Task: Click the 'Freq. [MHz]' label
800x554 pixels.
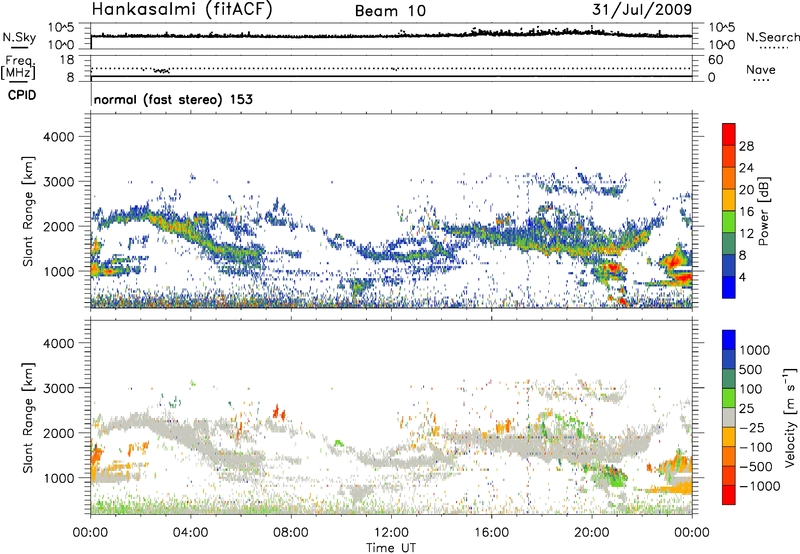Action: click(x=18, y=68)
